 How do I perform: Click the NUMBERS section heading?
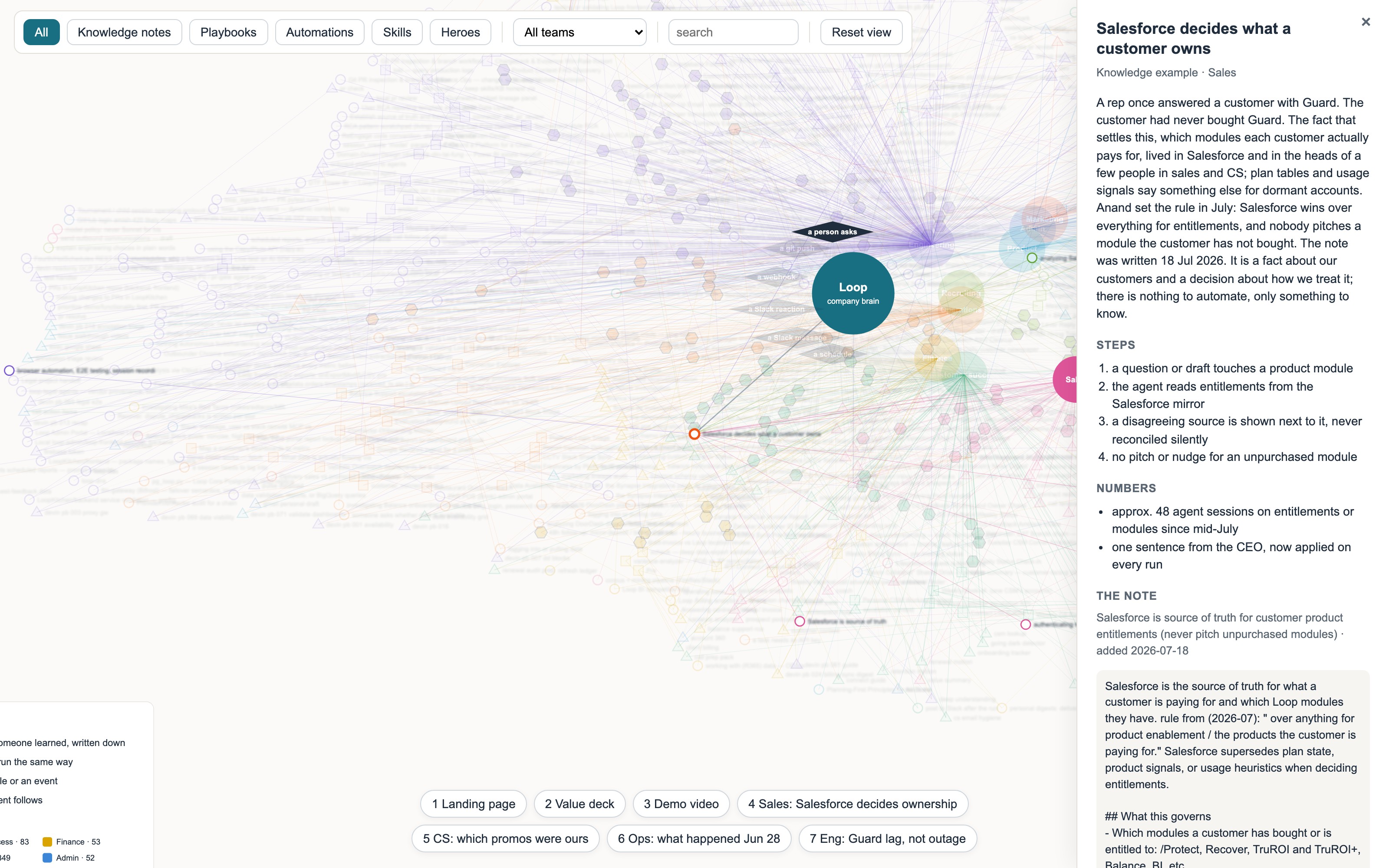pyautogui.click(x=1126, y=489)
